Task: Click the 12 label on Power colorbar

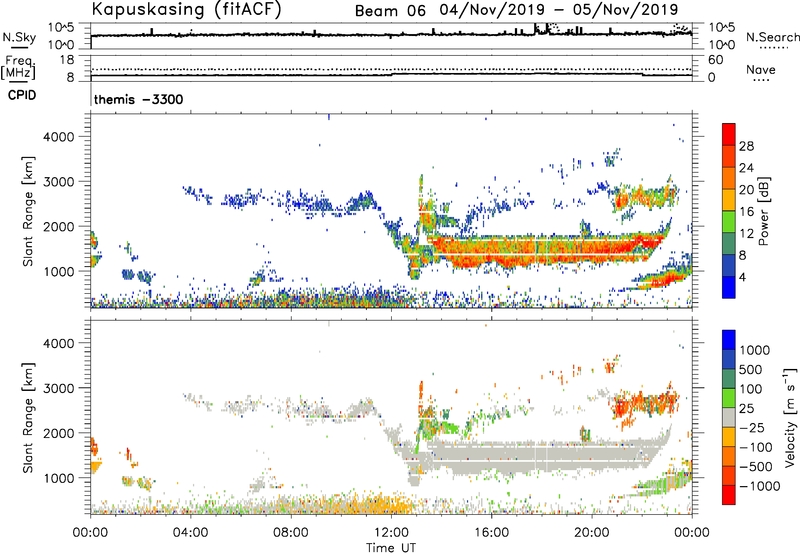Action: [x=746, y=234]
